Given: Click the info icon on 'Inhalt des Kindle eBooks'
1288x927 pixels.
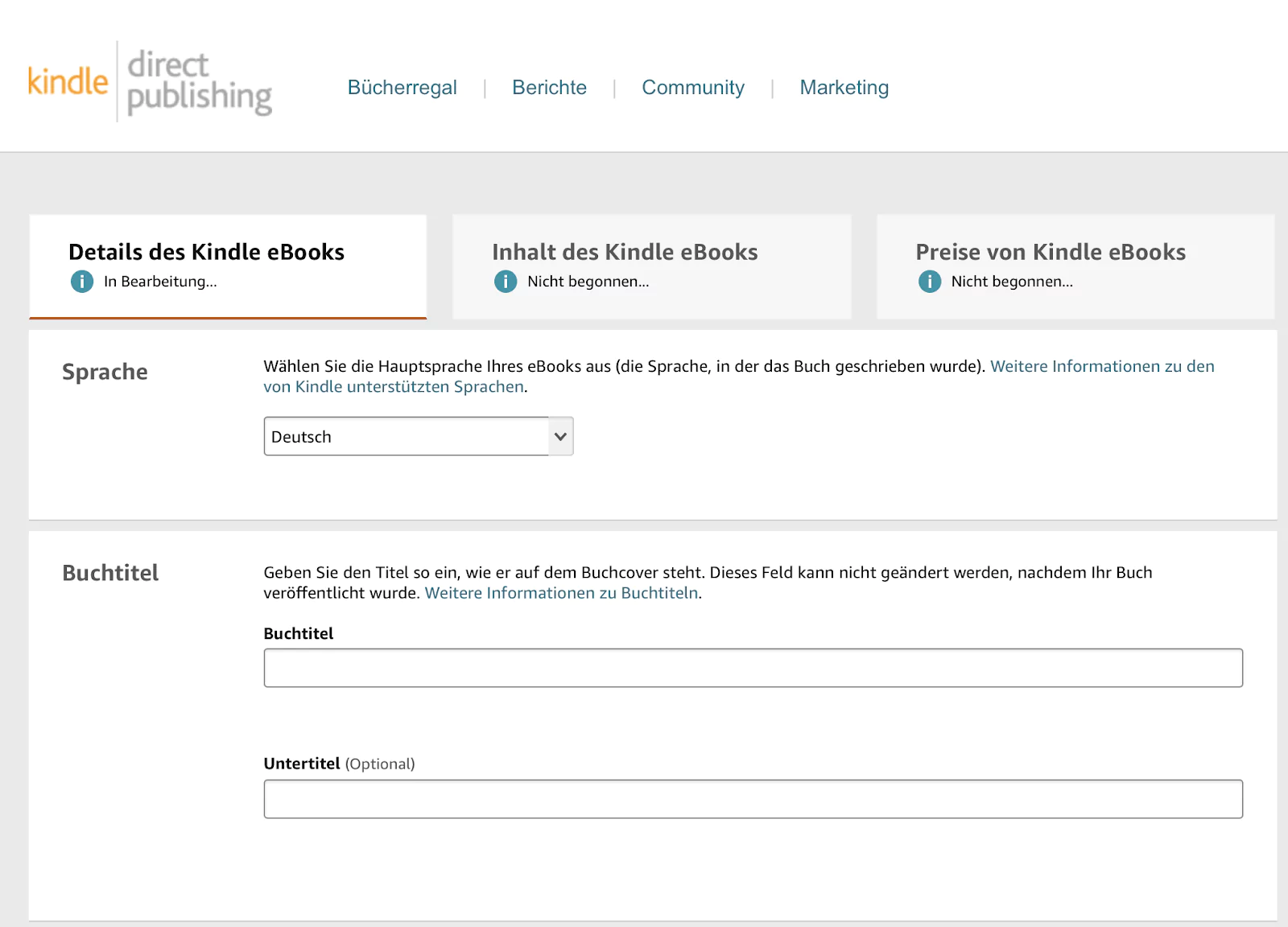Looking at the screenshot, I should (x=505, y=282).
